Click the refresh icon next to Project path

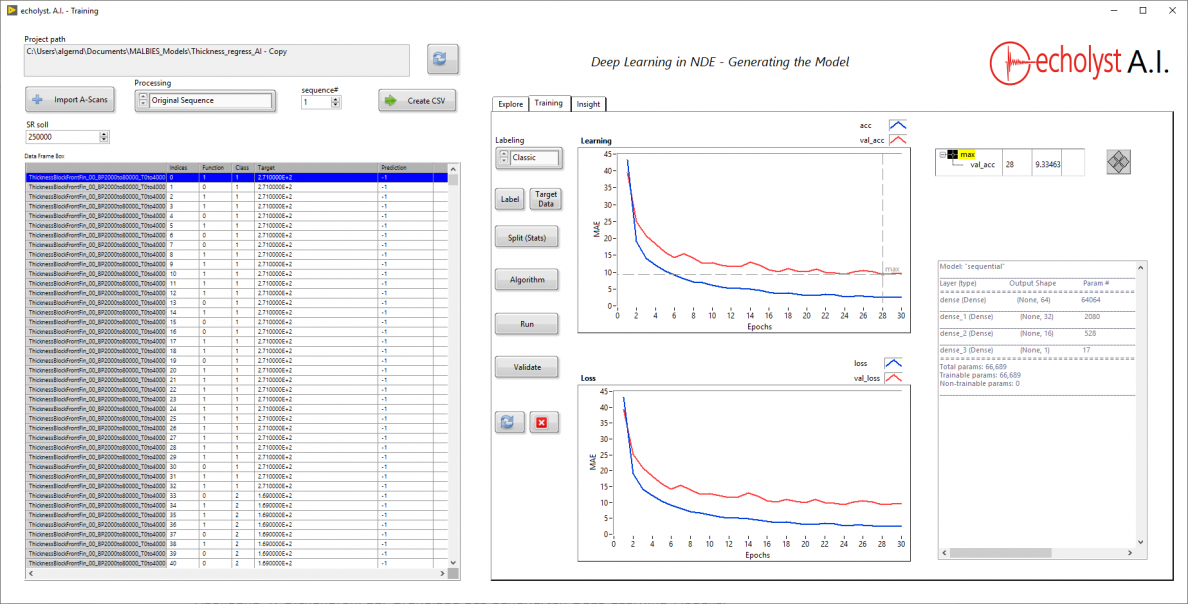442,60
